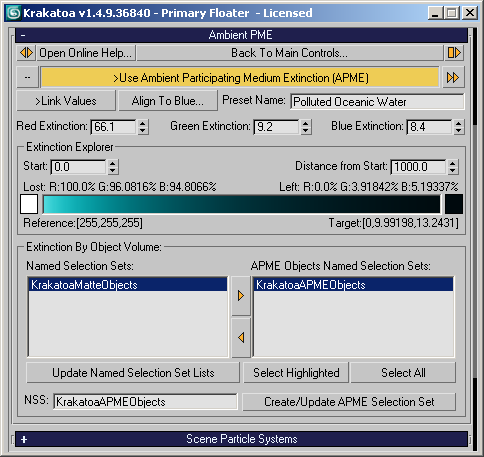Move selected set right with the orange arrow
Image resolution: width=484 pixels, height=457 pixels.
[241, 296]
